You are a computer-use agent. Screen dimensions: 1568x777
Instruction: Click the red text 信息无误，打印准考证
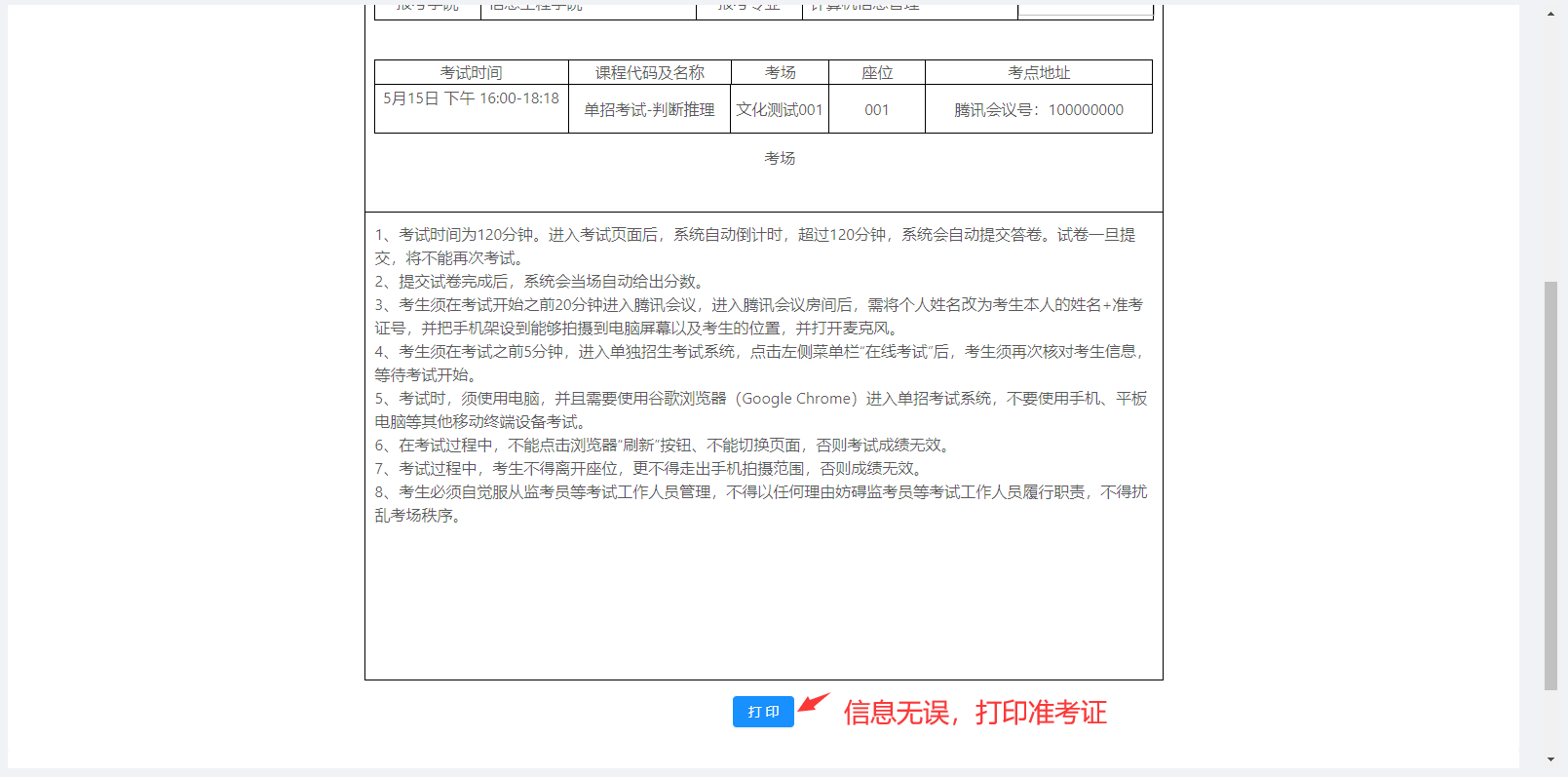[975, 713]
